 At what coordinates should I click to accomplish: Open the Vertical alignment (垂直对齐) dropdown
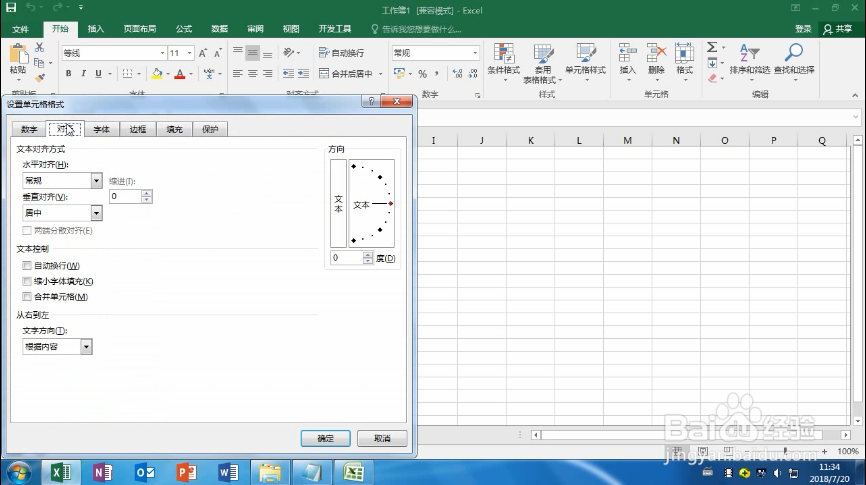[x=96, y=213]
